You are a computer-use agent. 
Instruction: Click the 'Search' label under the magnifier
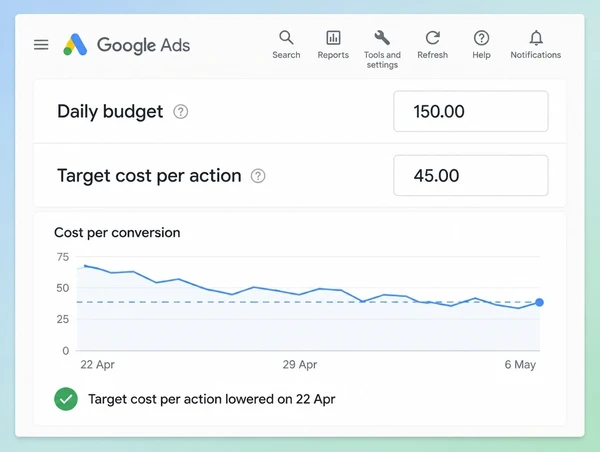286,55
